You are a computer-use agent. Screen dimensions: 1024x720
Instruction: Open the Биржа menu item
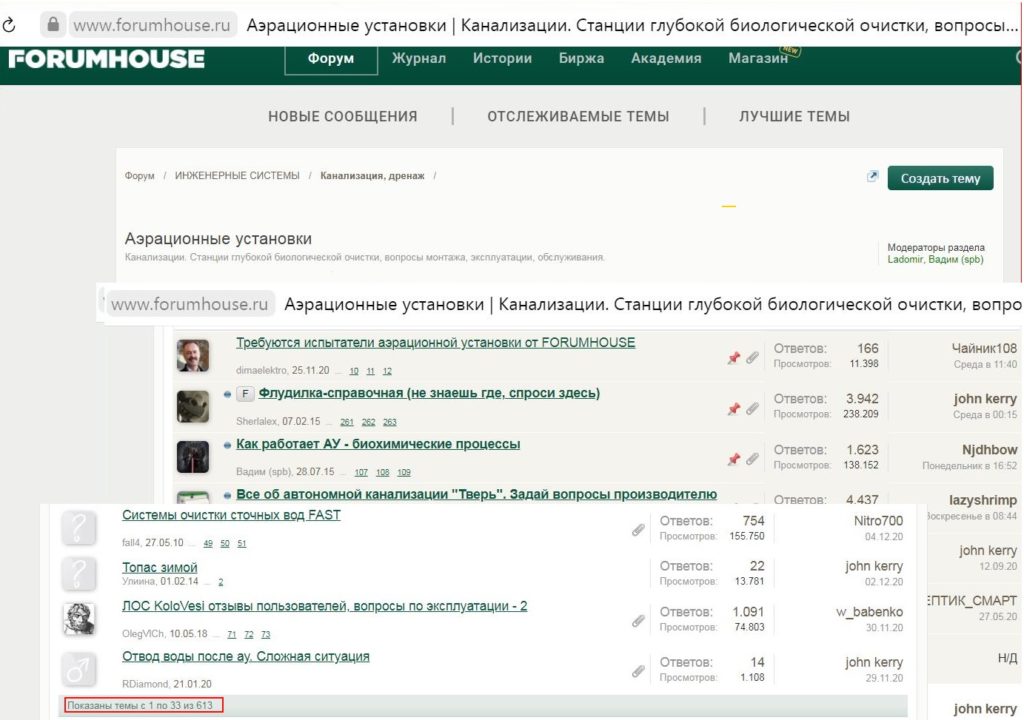(x=581, y=59)
